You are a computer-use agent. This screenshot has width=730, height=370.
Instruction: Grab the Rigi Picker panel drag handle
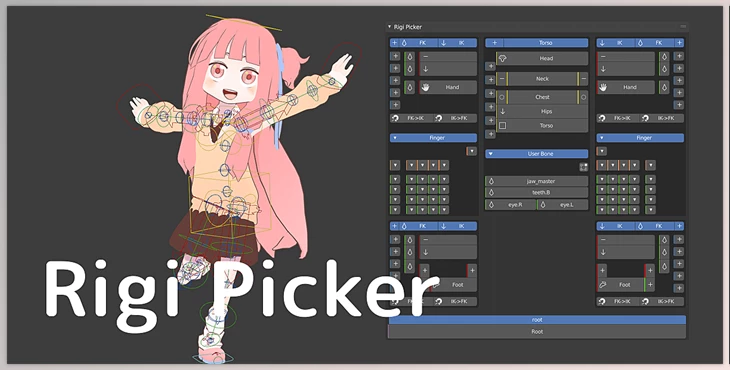[683, 27]
